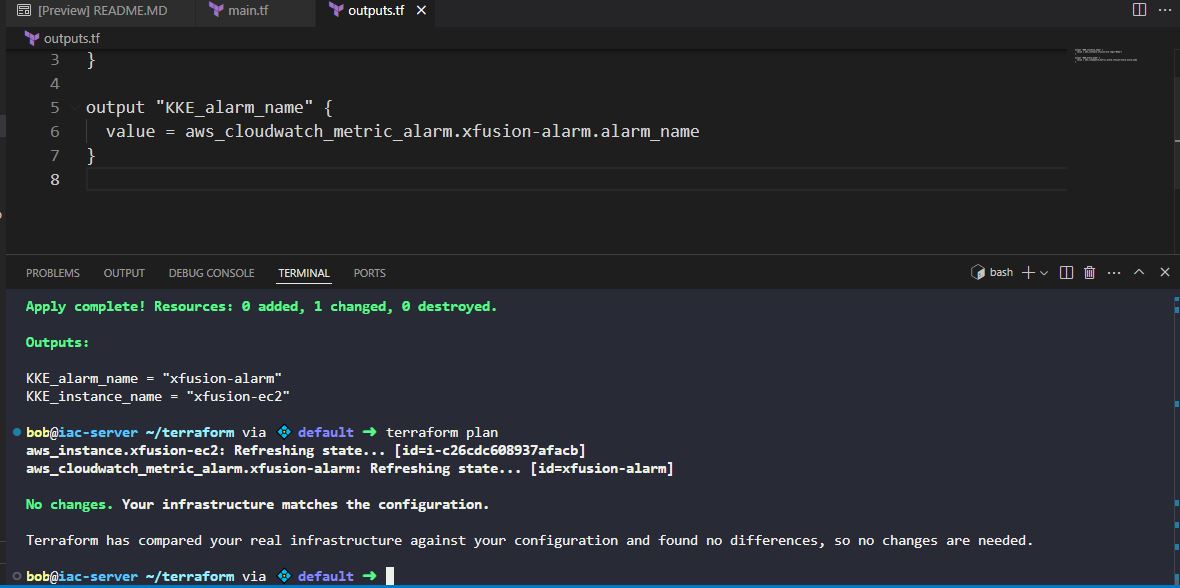Click the KKE_instance_name = "xfusion-ec2" output
1180x588 pixels.
[158, 396]
